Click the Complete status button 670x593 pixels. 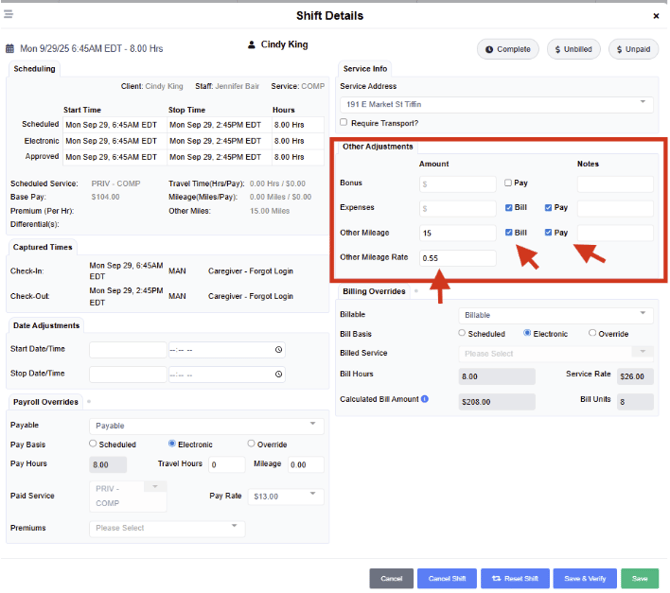(x=507, y=49)
